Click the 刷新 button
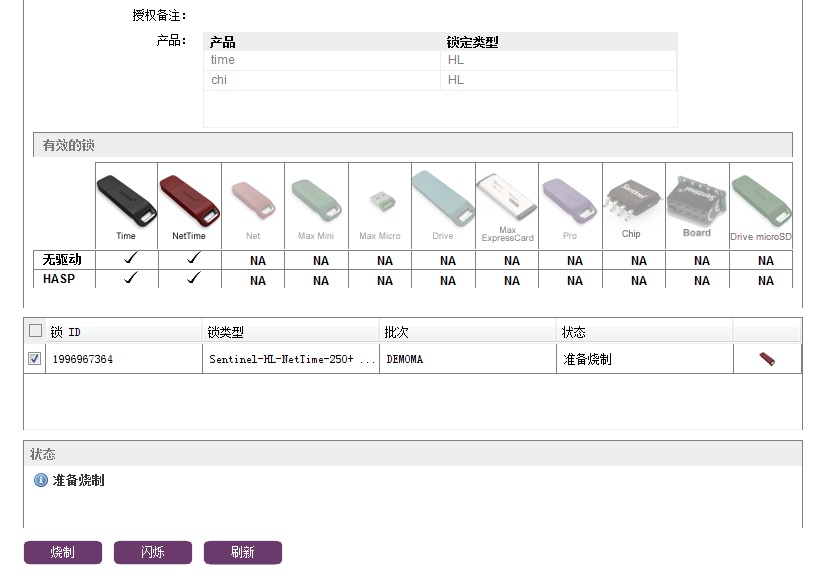Viewport: 820px width, 577px height. (242, 552)
